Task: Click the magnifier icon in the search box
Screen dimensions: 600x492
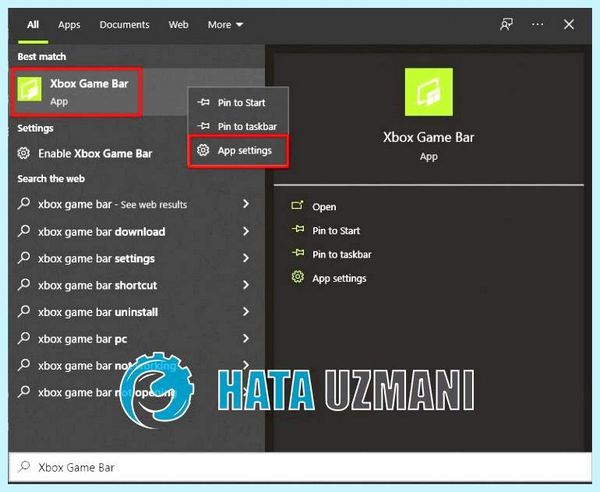Action: point(24,466)
